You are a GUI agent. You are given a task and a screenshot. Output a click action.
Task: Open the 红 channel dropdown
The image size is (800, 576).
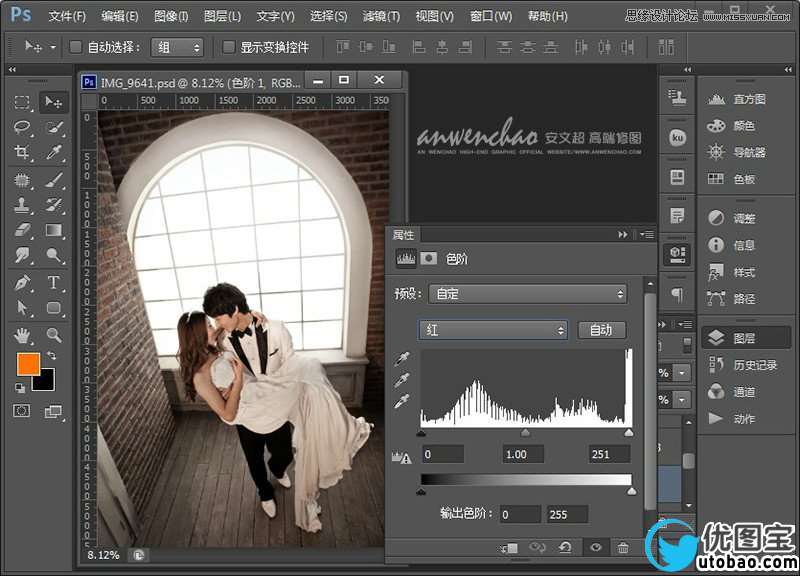493,330
